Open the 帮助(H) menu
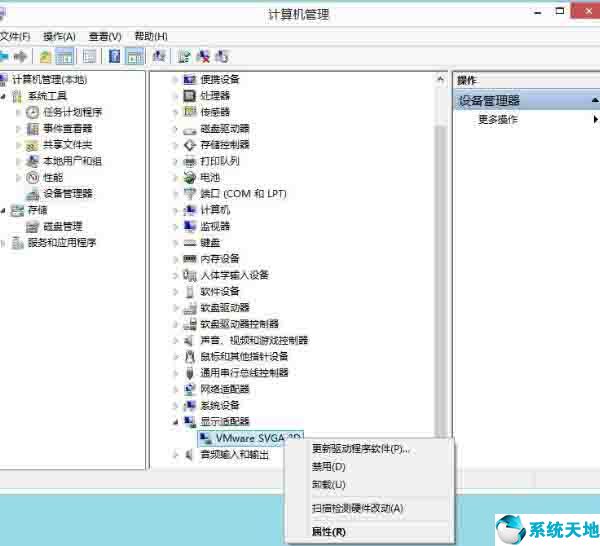Viewport: 600px width, 546px height. coord(151,36)
